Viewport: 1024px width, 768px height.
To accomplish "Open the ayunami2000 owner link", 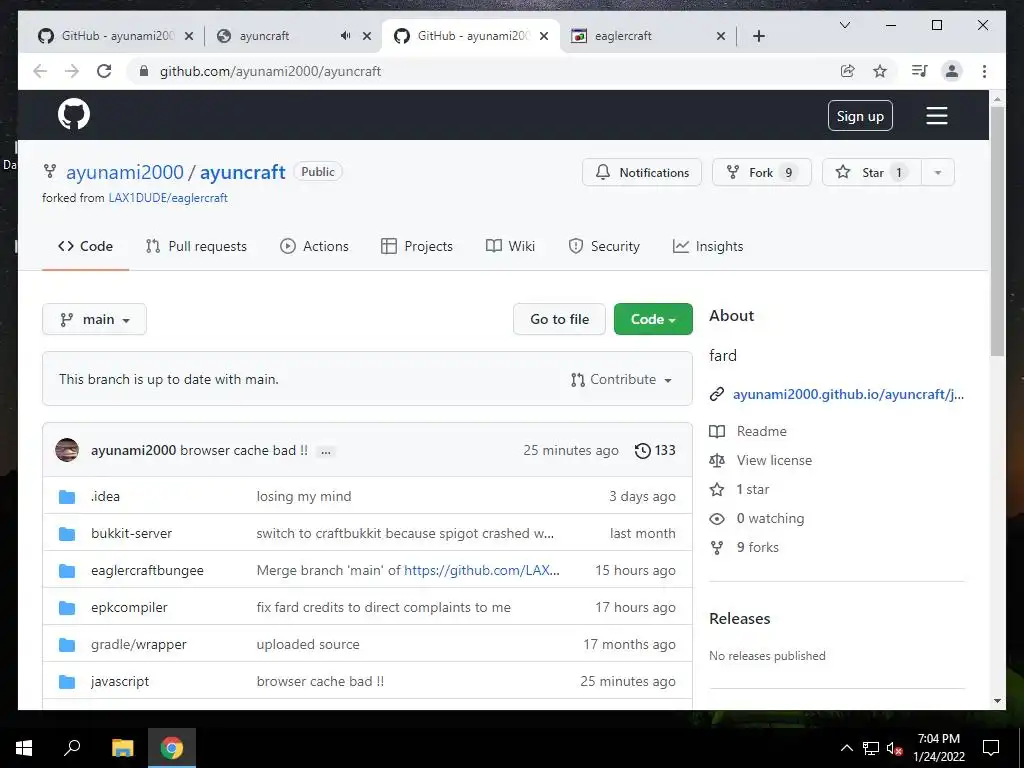I will click(125, 172).
